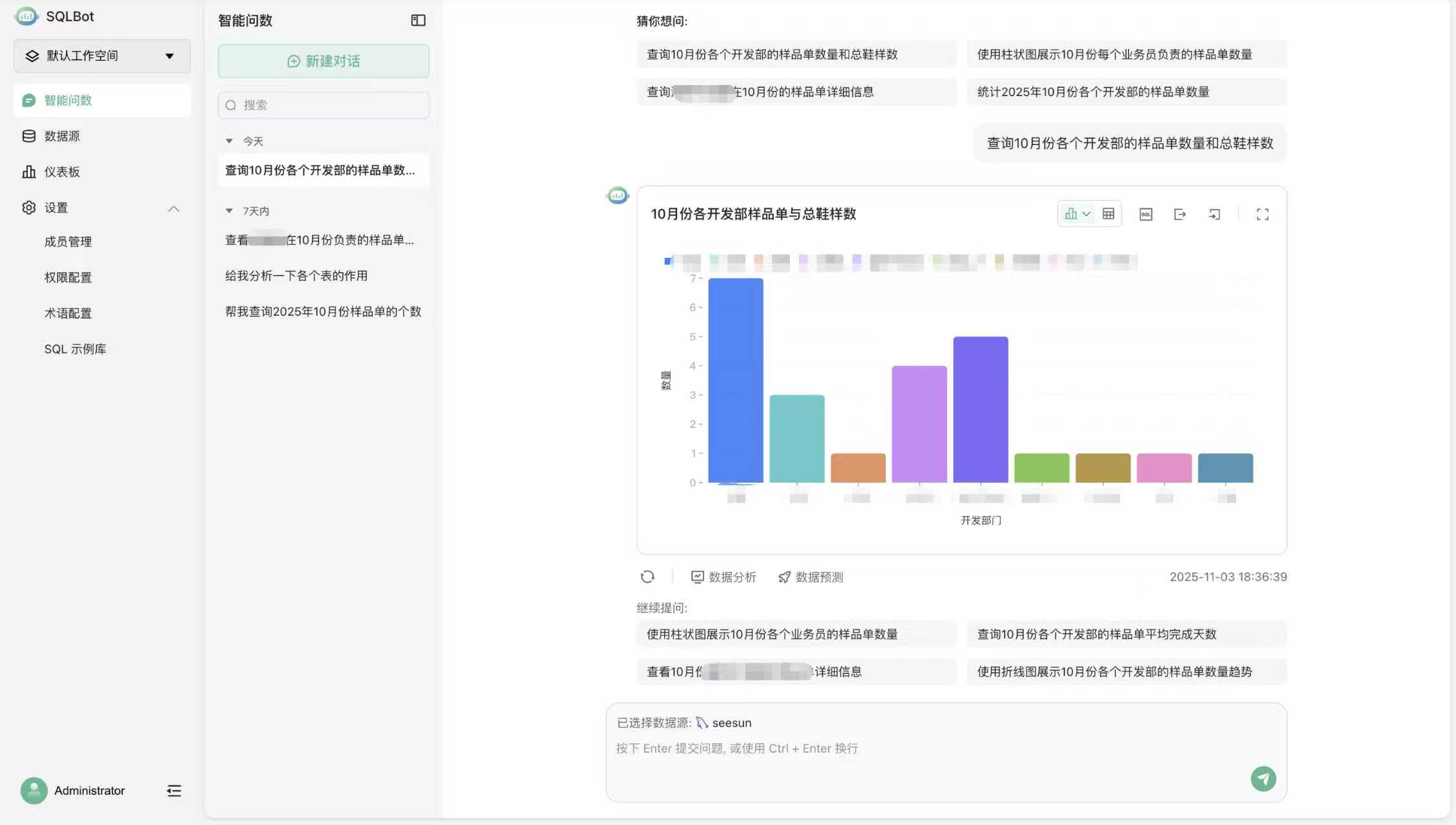Click the send message paper-plane icon
Viewport: 1456px width, 825px height.
1264,779
